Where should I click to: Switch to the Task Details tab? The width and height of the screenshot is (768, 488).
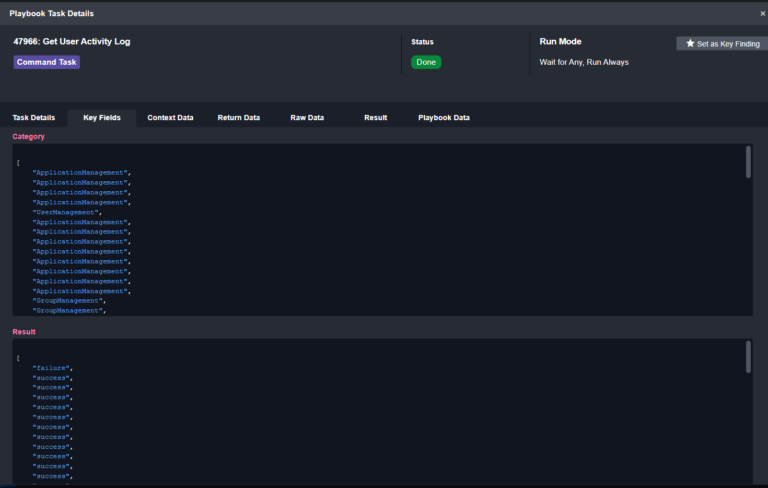33,117
